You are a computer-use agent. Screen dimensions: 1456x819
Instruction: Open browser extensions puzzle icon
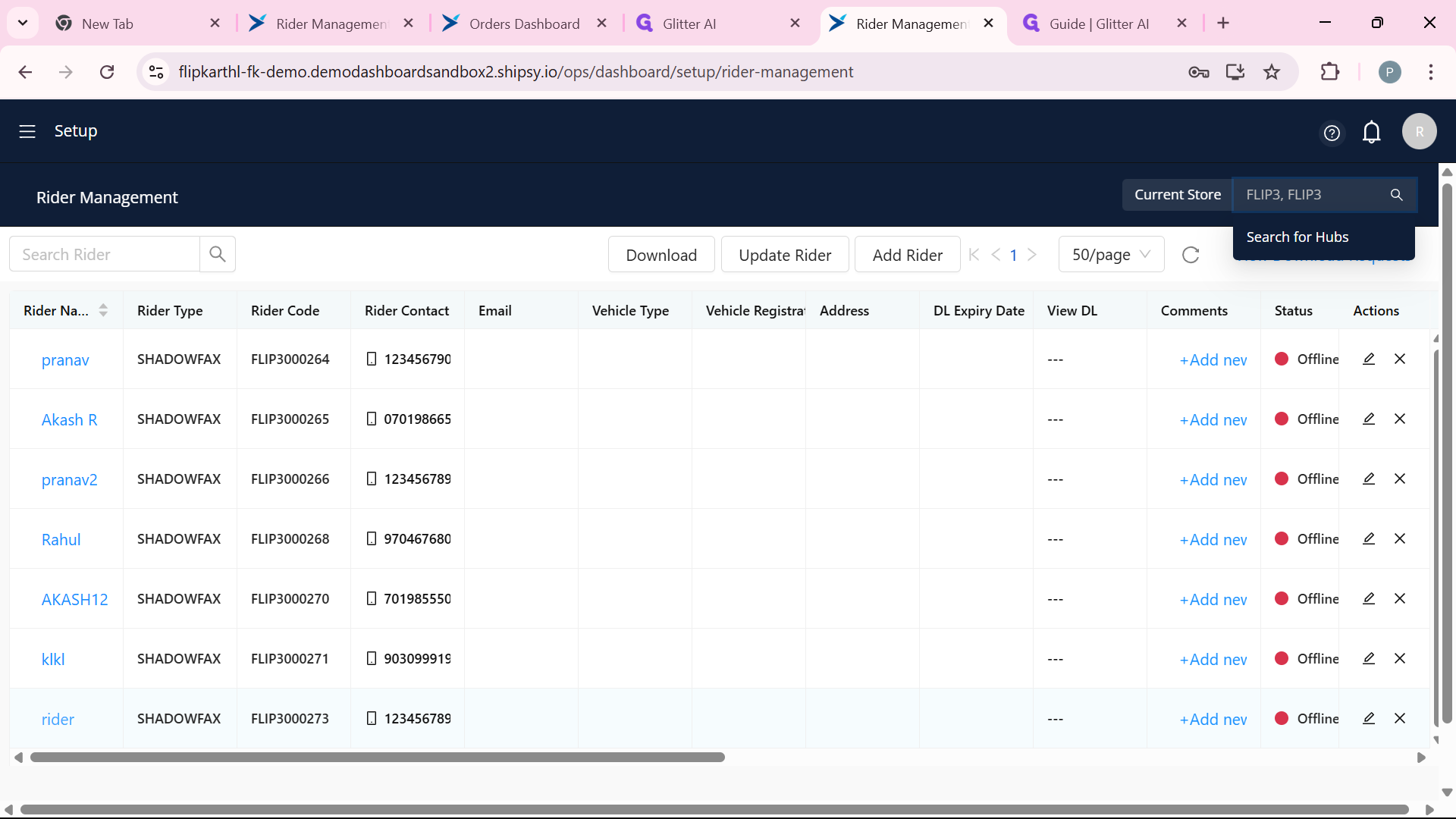(x=1330, y=72)
